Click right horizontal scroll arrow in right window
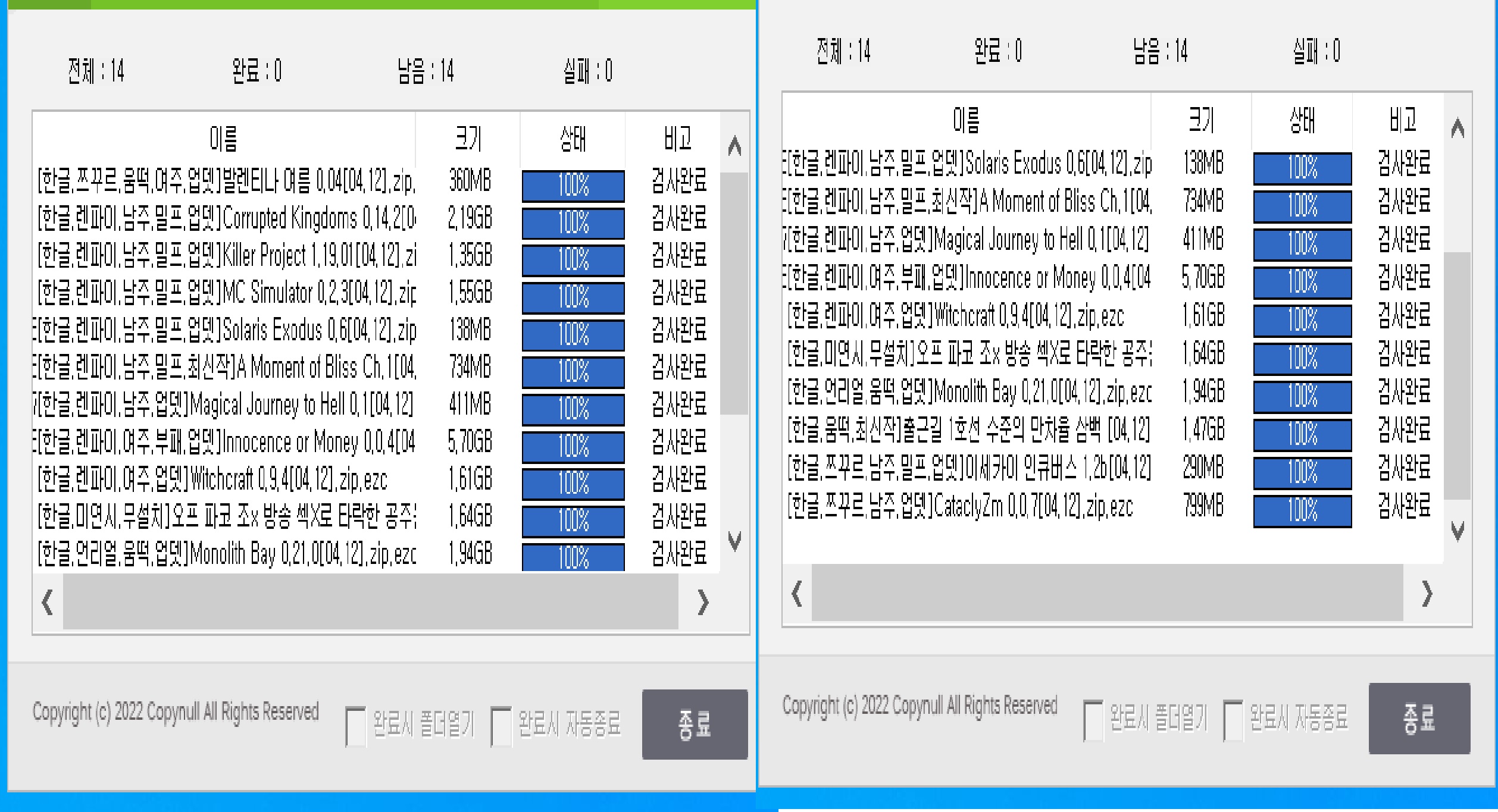The width and height of the screenshot is (1498, 812). pos(1427,593)
